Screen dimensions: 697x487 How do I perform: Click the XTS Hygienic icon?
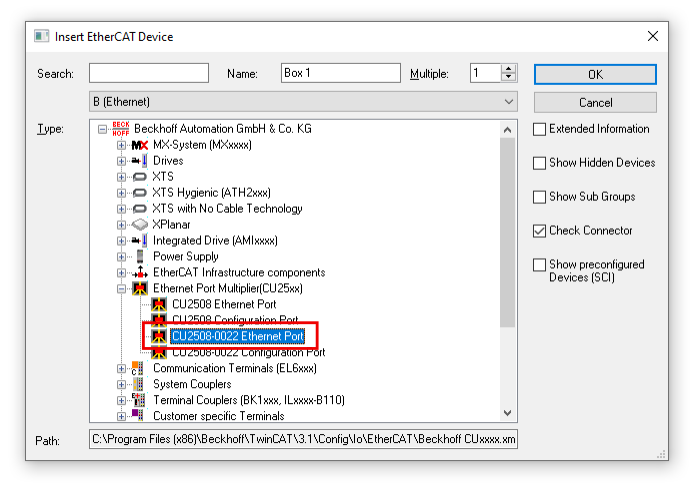[140, 193]
